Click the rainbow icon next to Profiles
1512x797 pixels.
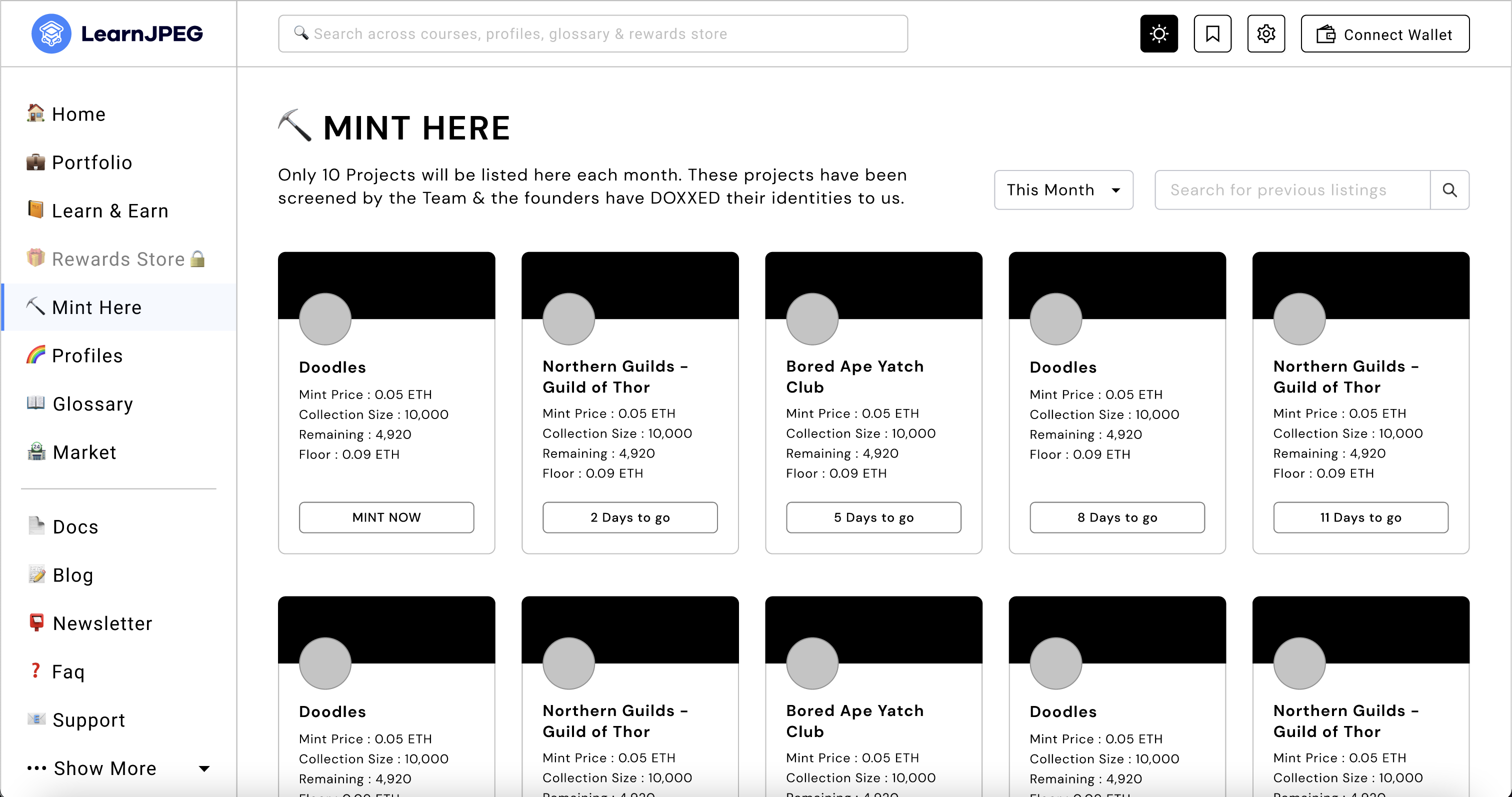coord(35,354)
